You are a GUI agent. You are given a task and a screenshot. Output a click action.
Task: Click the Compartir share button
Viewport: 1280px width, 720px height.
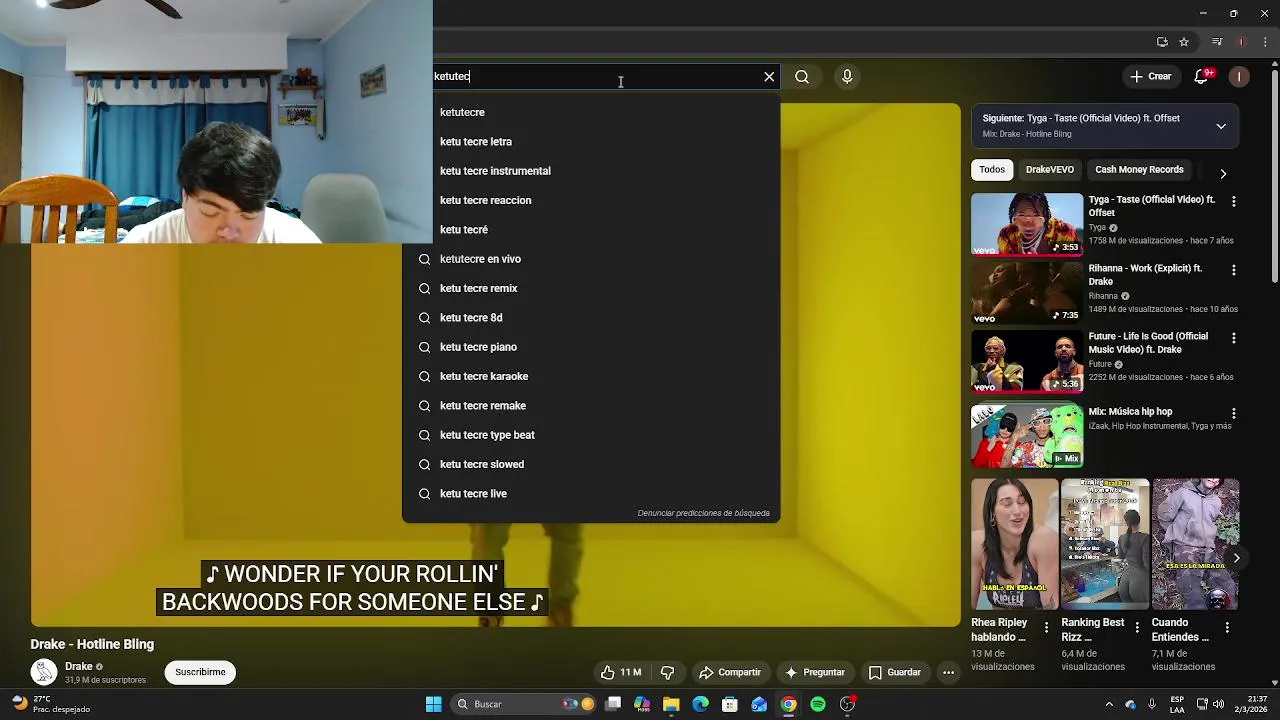click(x=730, y=673)
